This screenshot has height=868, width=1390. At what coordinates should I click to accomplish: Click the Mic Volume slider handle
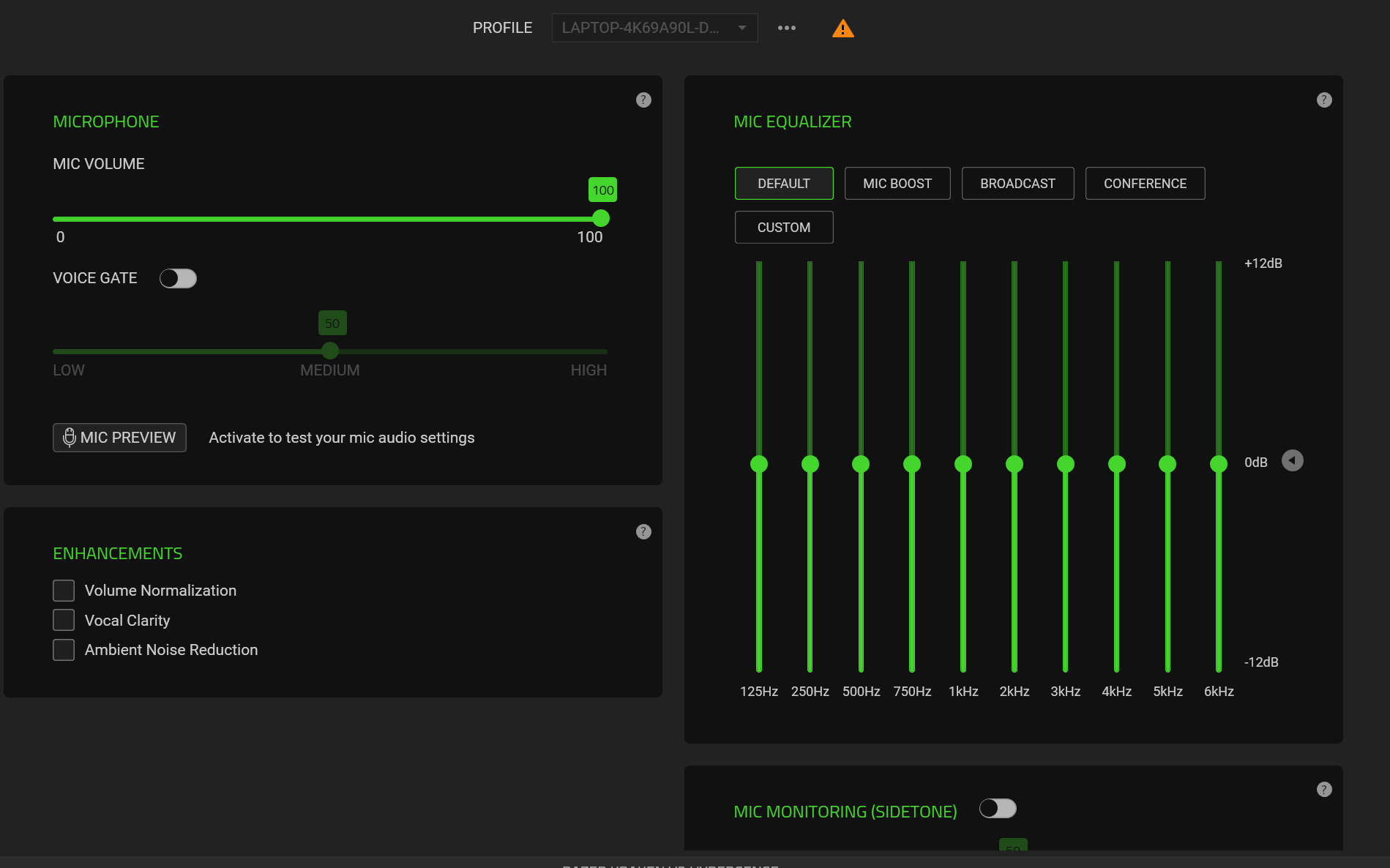point(601,219)
